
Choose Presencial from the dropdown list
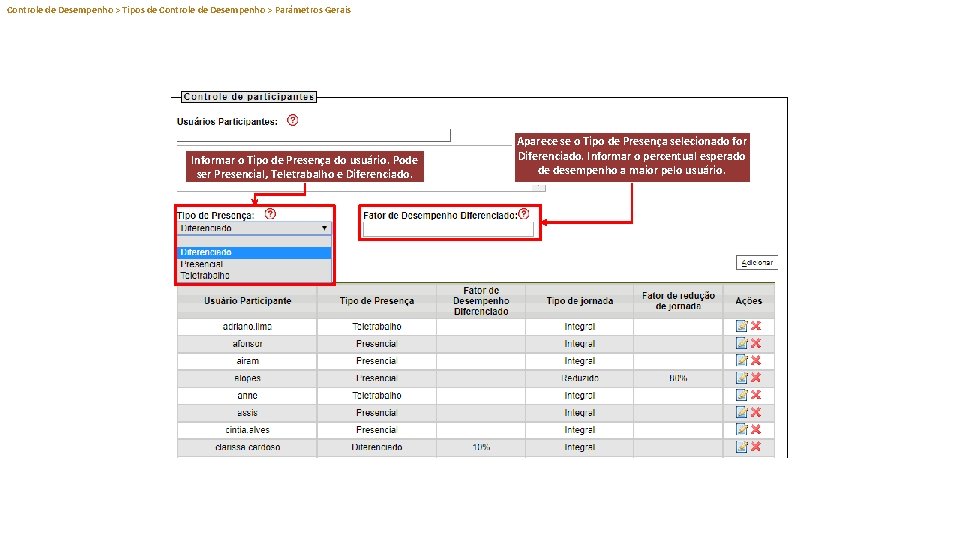pyautogui.click(x=254, y=264)
